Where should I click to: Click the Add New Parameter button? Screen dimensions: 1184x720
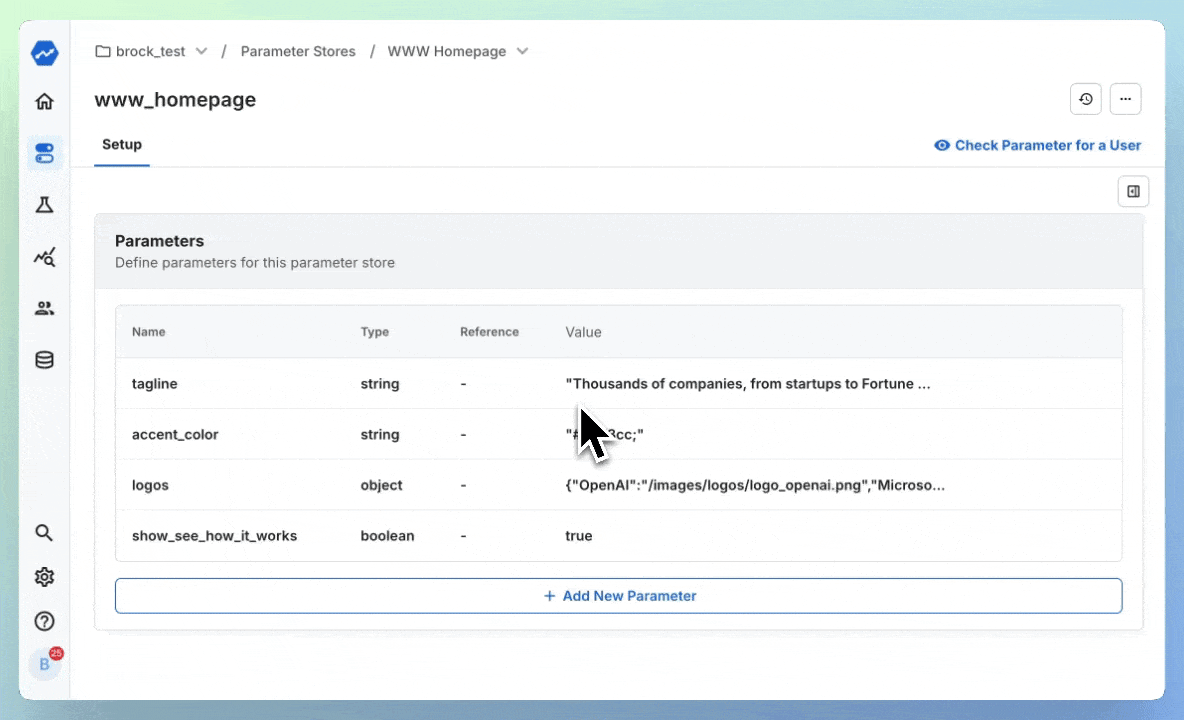619,595
